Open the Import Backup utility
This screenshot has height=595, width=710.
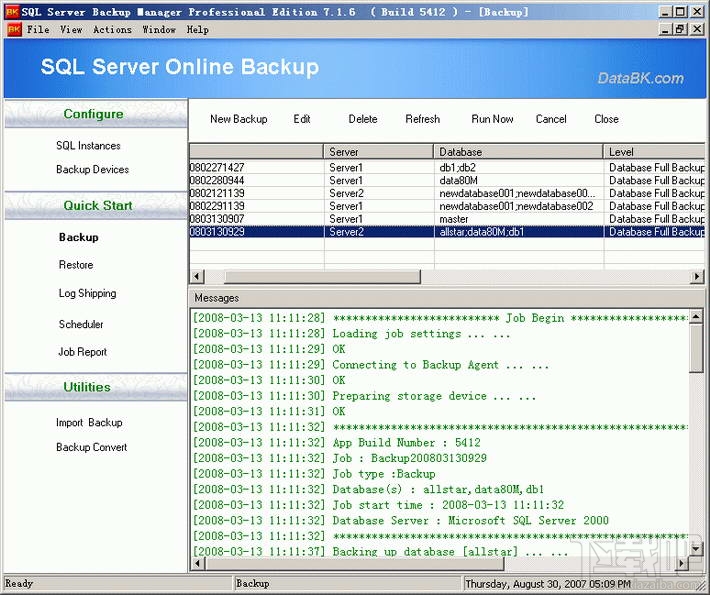pos(89,422)
